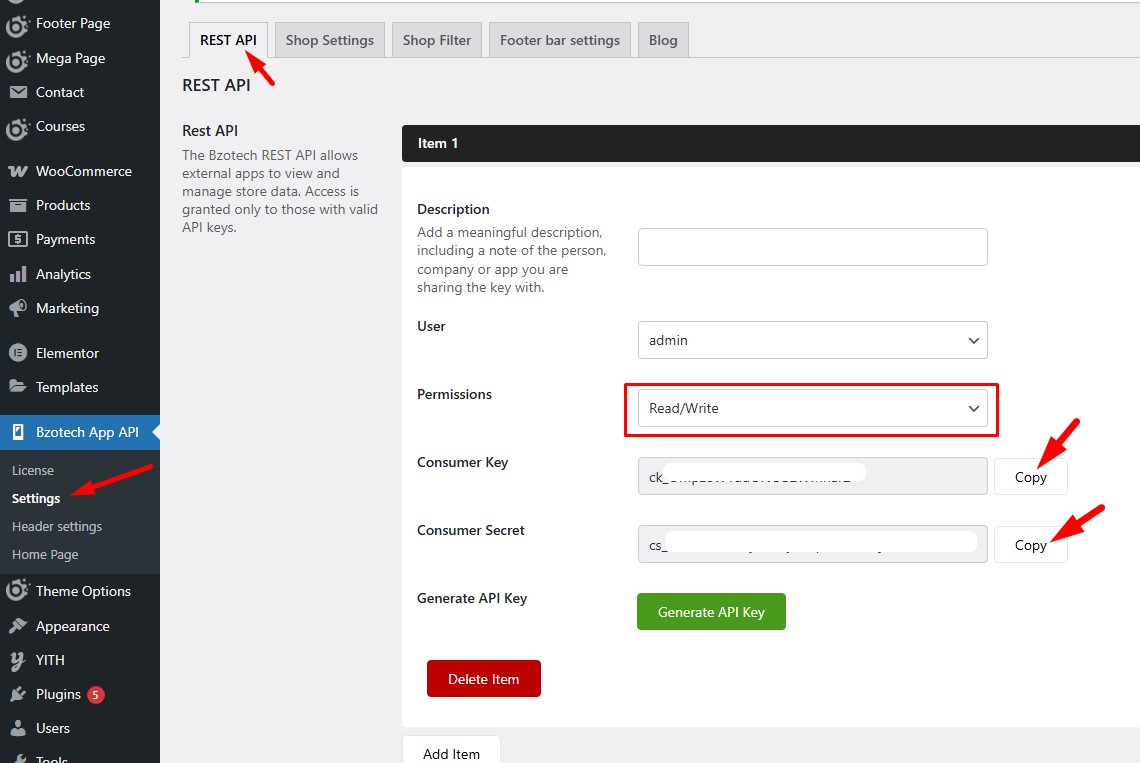The width and height of the screenshot is (1140, 763).
Task: Click the Consumer Key field
Action: (812, 476)
